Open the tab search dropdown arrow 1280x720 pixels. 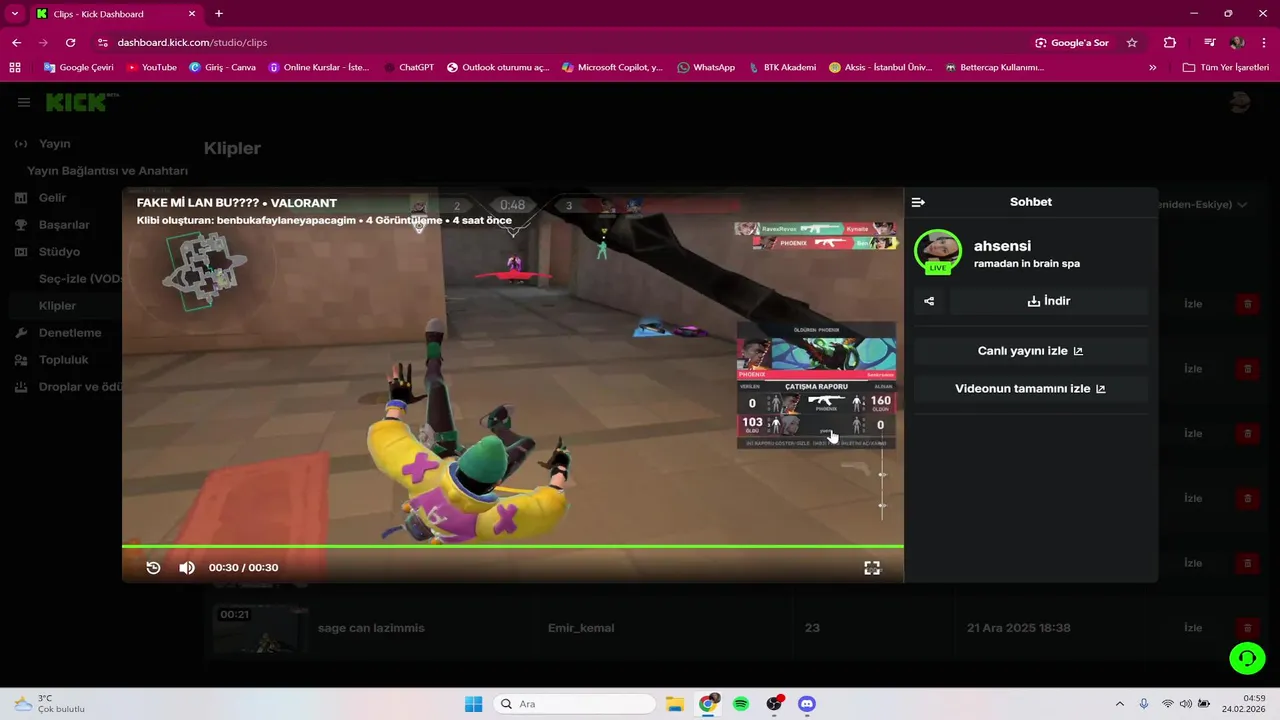tap(14, 14)
